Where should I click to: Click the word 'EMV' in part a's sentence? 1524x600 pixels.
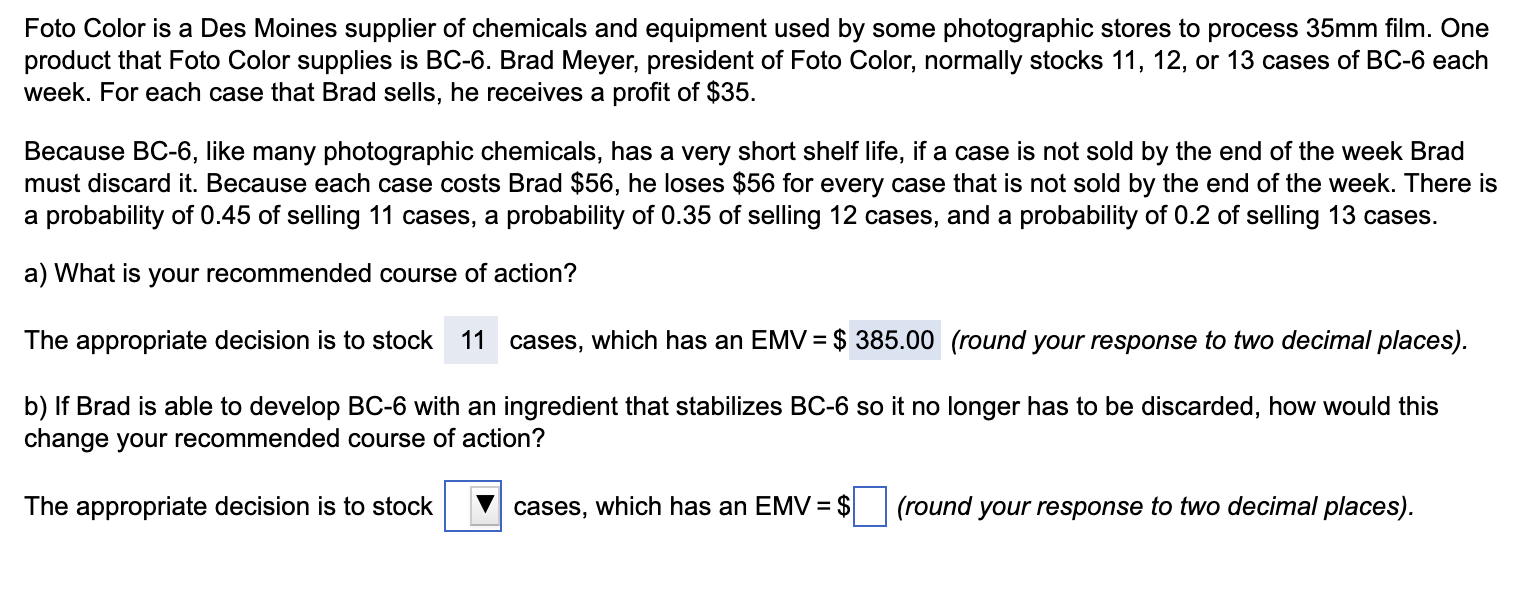coord(780,341)
